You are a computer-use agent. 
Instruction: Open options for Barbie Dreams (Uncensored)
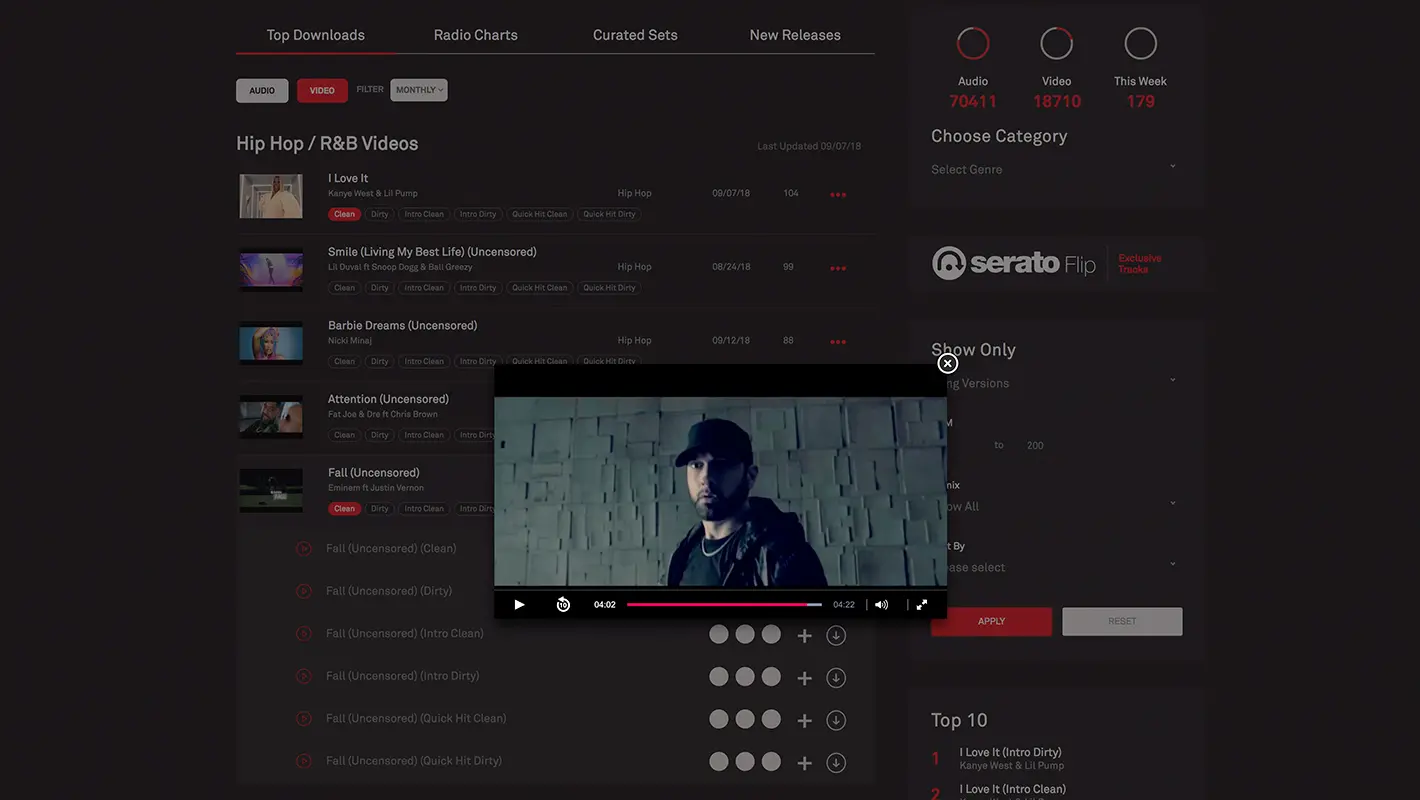[x=838, y=342]
